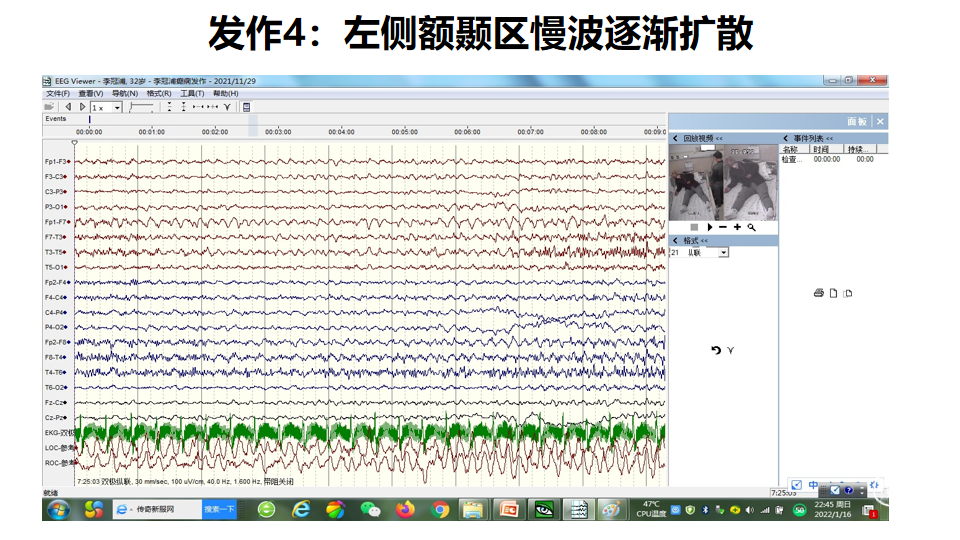The width and height of the screenshot is (960, 540).
Task: Zoom out video with the minus icon
Action: pos(723,228)
